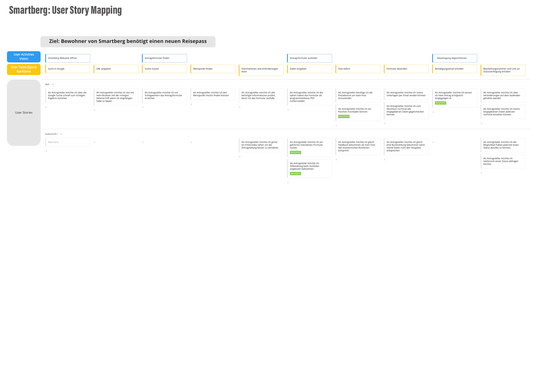Open the Smartberg Website öffnen activity card
This screenshot has height=369, width=540.
(68, 58)
